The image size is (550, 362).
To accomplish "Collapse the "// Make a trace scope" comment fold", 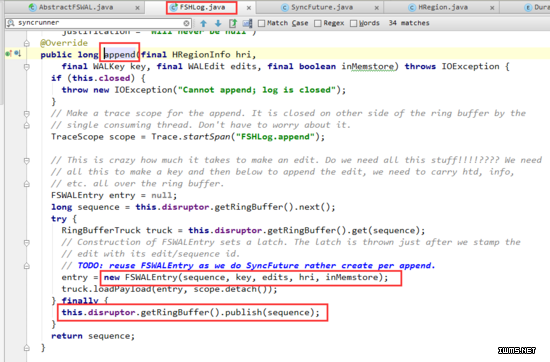I will coord(27,114).
